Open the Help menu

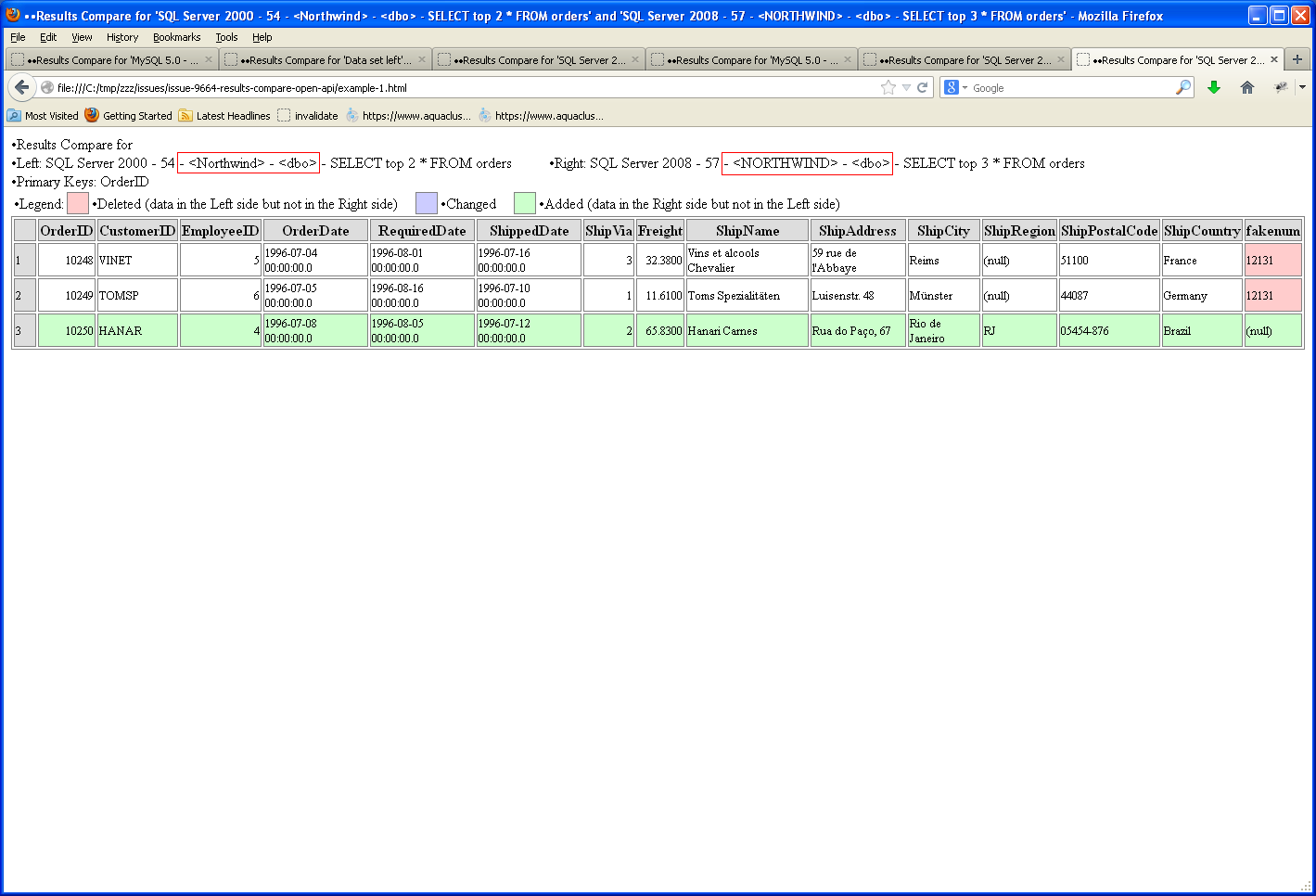(x=262, y=37)
